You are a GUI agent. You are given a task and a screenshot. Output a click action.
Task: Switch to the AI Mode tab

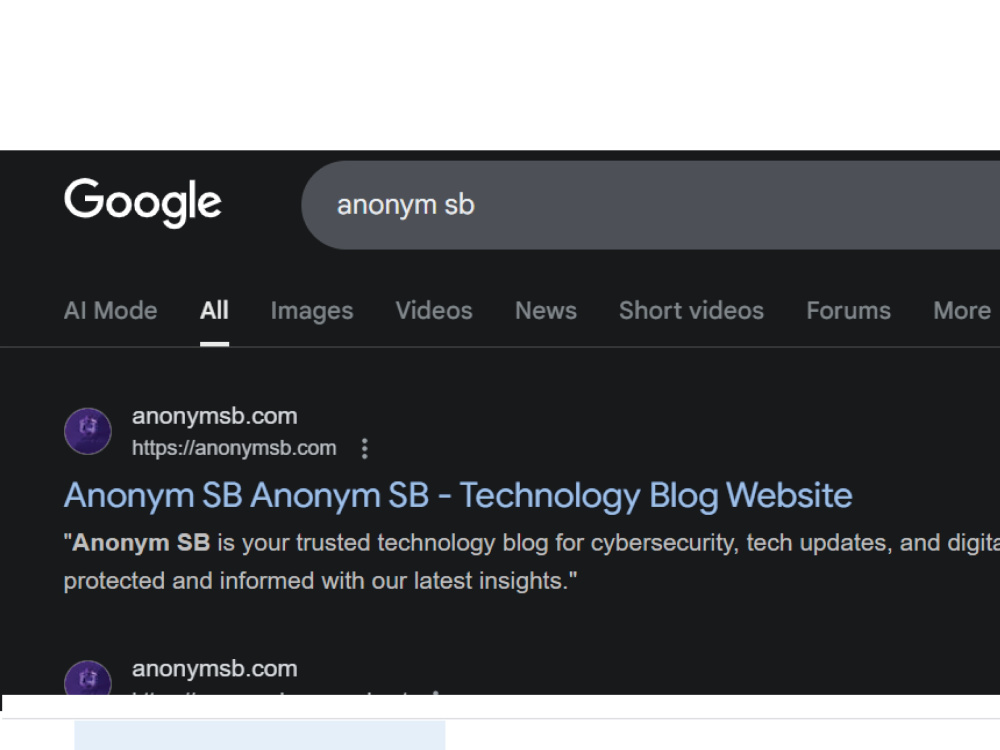pos(110,311)
